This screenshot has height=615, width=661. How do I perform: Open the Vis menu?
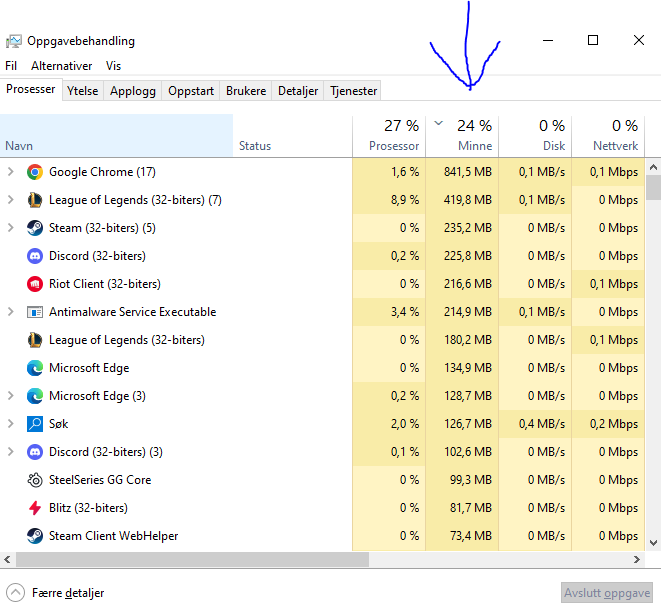pyautogui.click(x=113, y=66)
